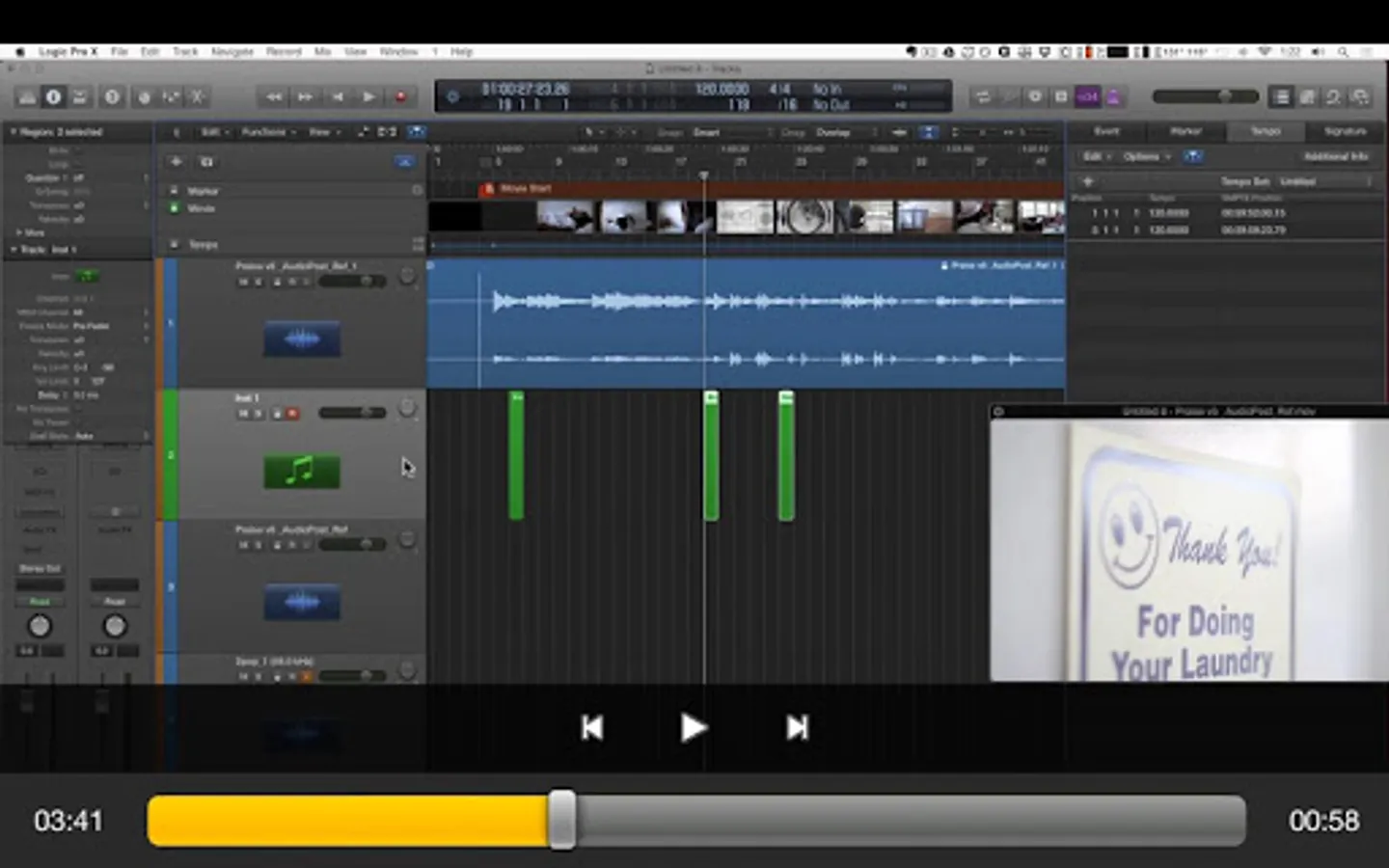Skip to next video with forward button
The height and width of the screenshot is (868, 1389).
click(x=797, y=728)
